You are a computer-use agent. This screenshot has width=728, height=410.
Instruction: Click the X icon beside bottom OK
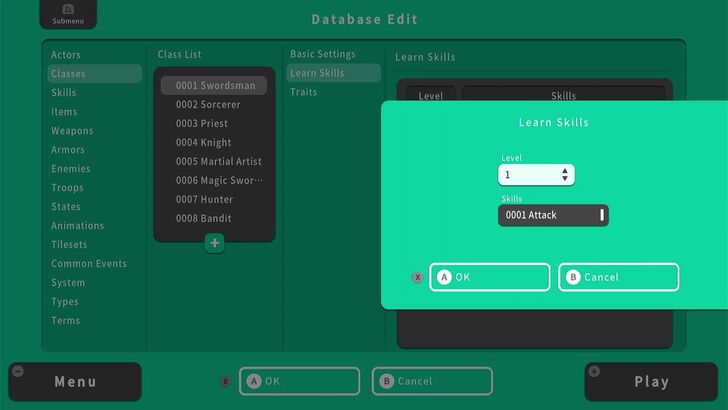tap(226, 381)
